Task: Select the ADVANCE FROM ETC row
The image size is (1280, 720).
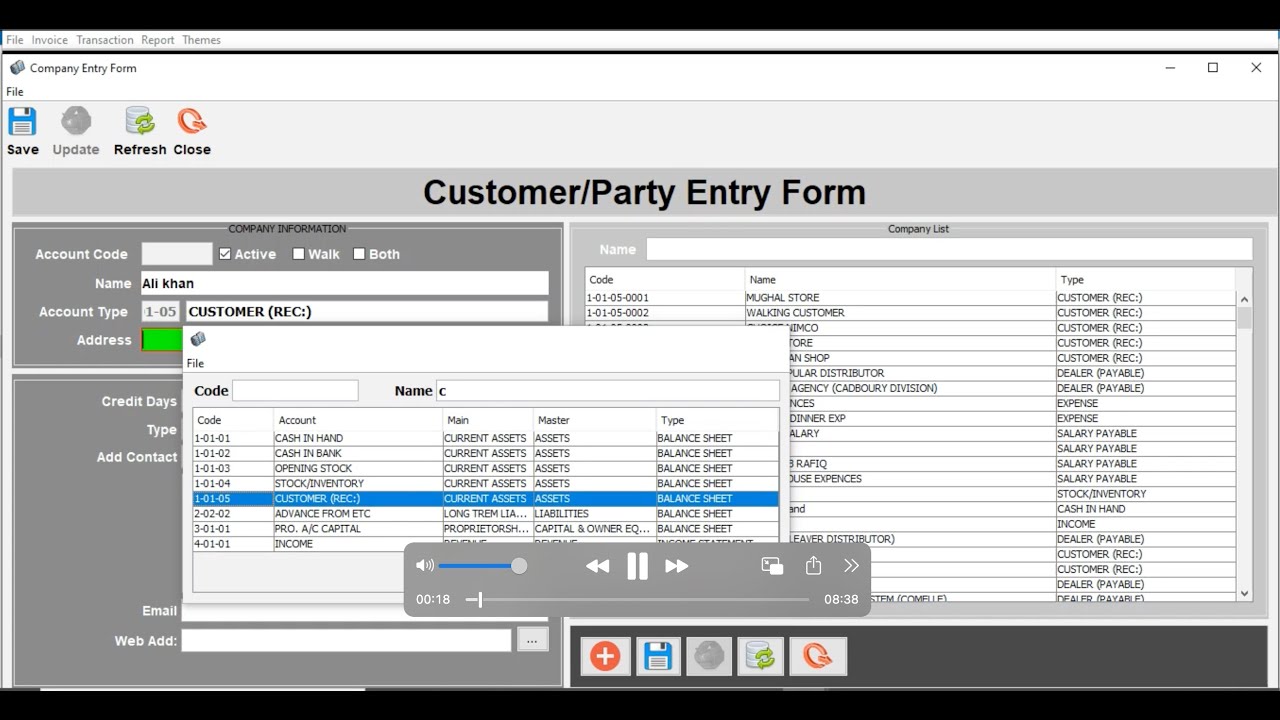Action: (485, 513)
